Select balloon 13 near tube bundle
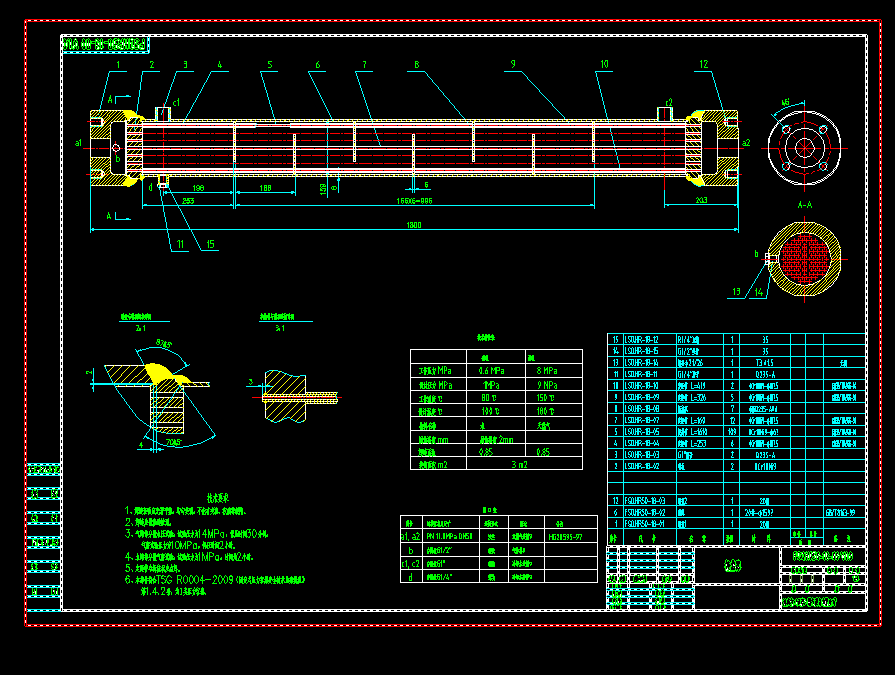895x675 pixels. click(x=738, y=292)
